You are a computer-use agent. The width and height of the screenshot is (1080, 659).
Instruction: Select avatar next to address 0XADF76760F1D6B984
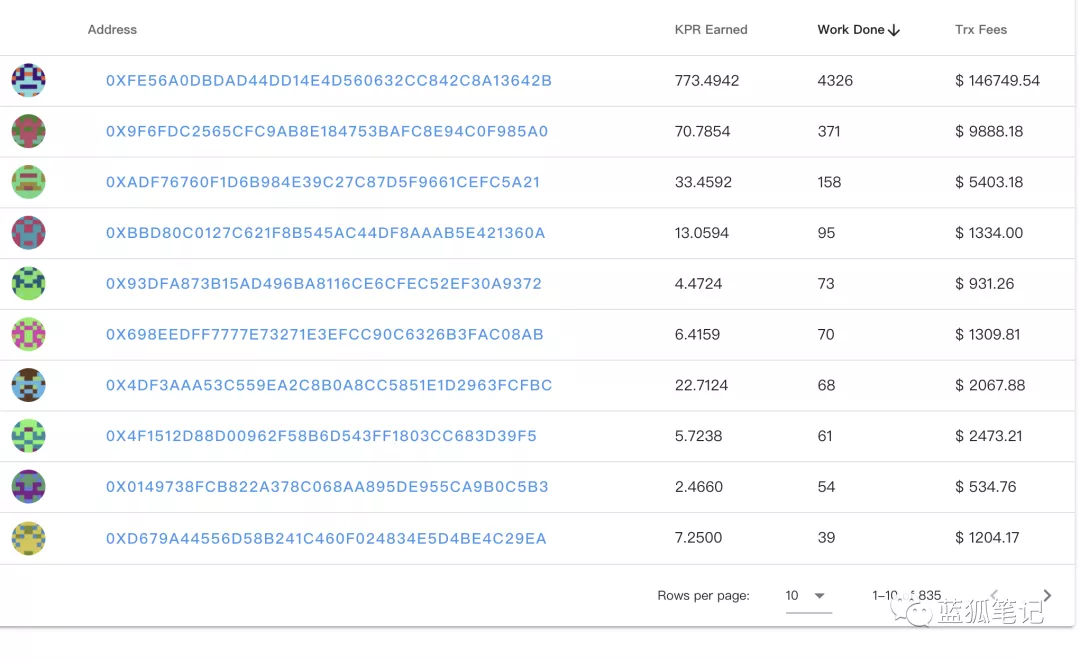click(x=29, y=182)
